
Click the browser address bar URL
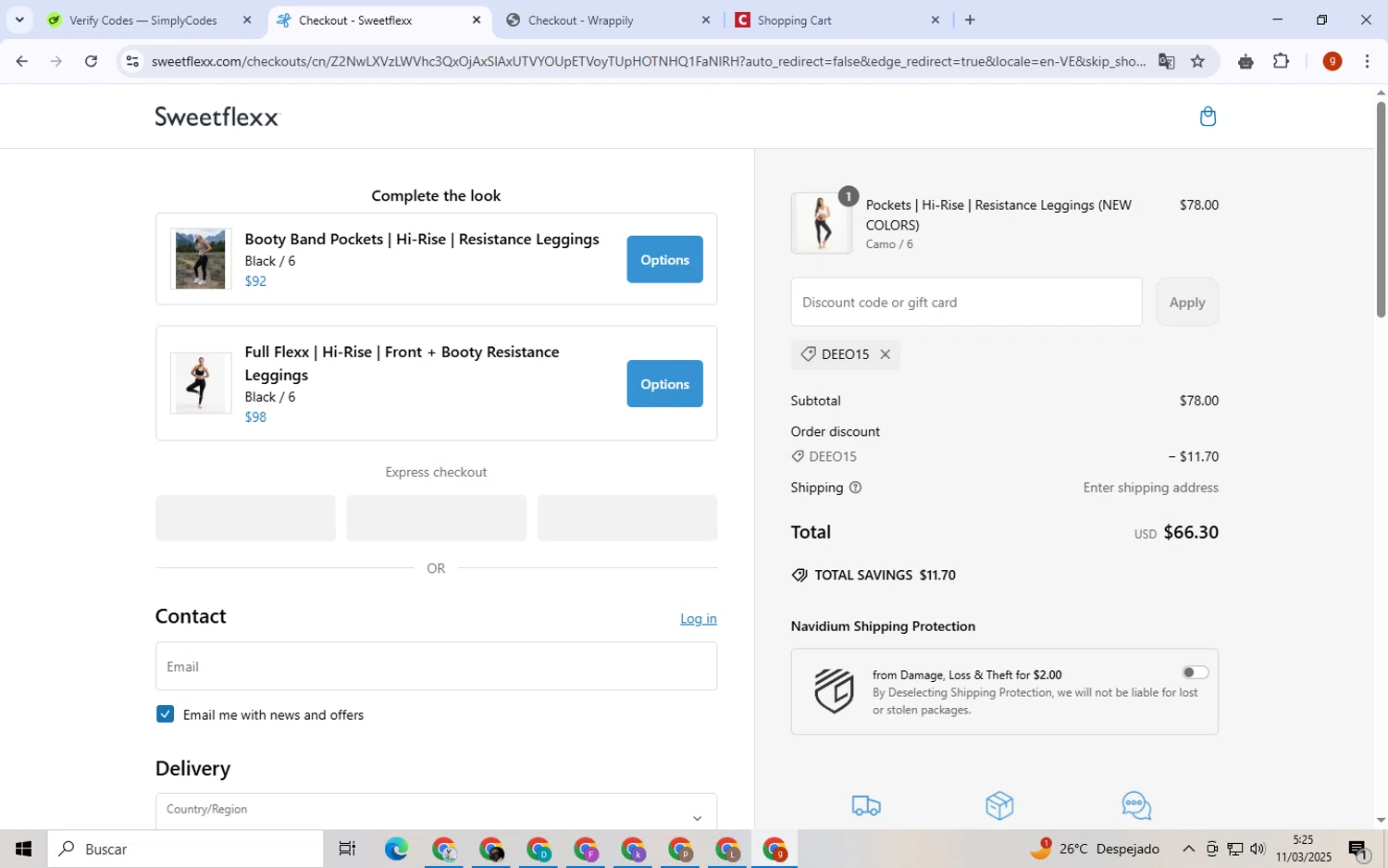click(648, 61)
